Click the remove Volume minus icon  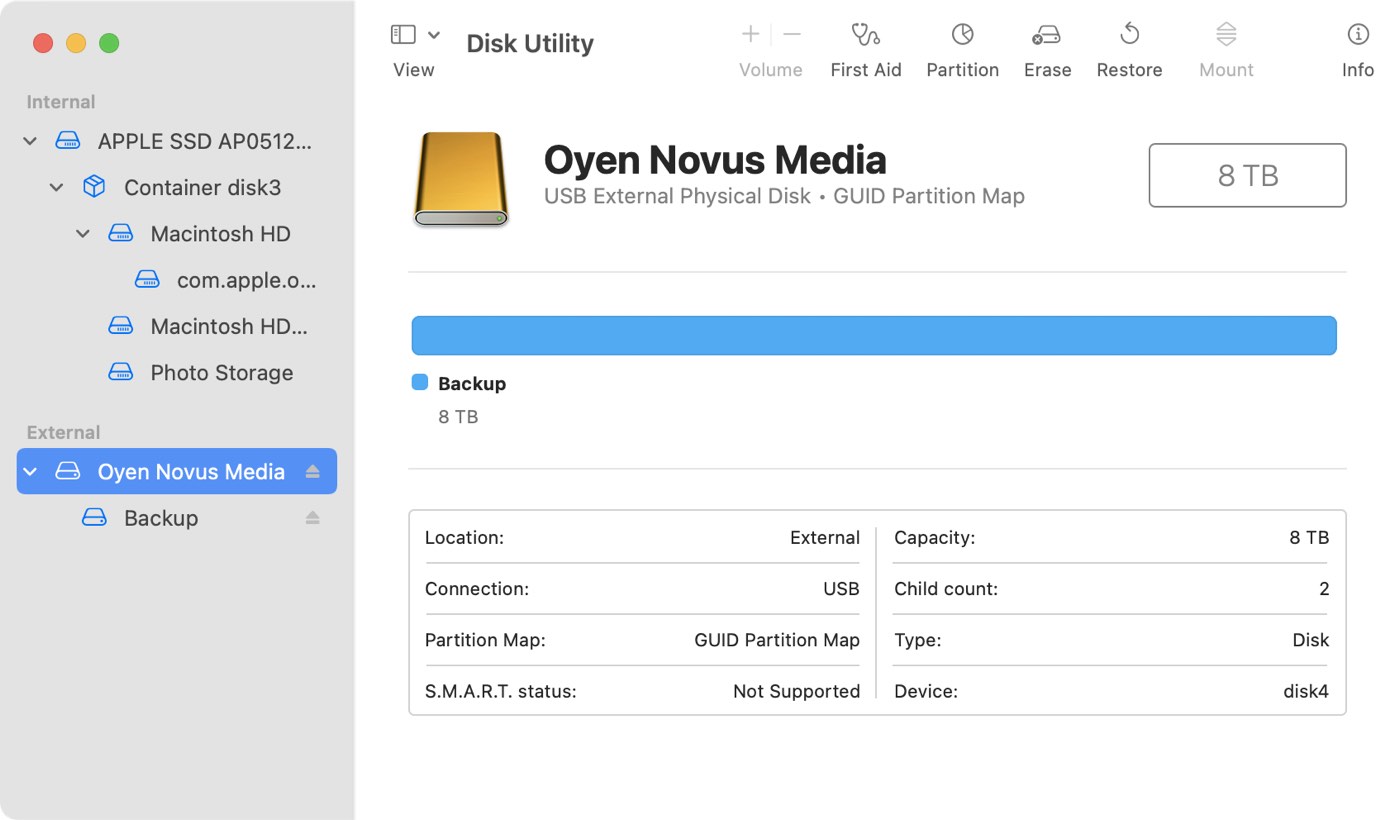coord(792,35)
